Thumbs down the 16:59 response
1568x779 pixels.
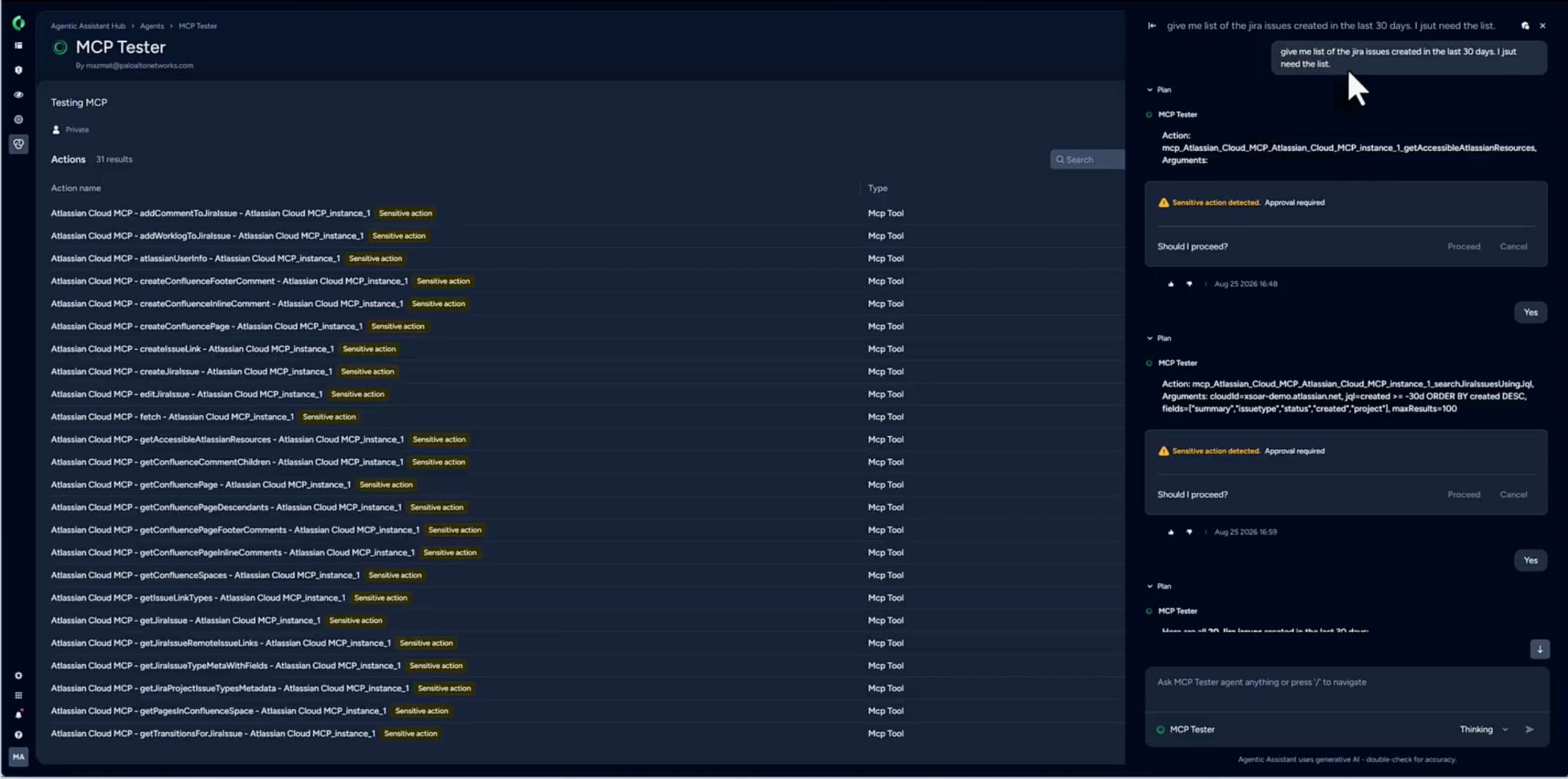tap(1189, 532)
